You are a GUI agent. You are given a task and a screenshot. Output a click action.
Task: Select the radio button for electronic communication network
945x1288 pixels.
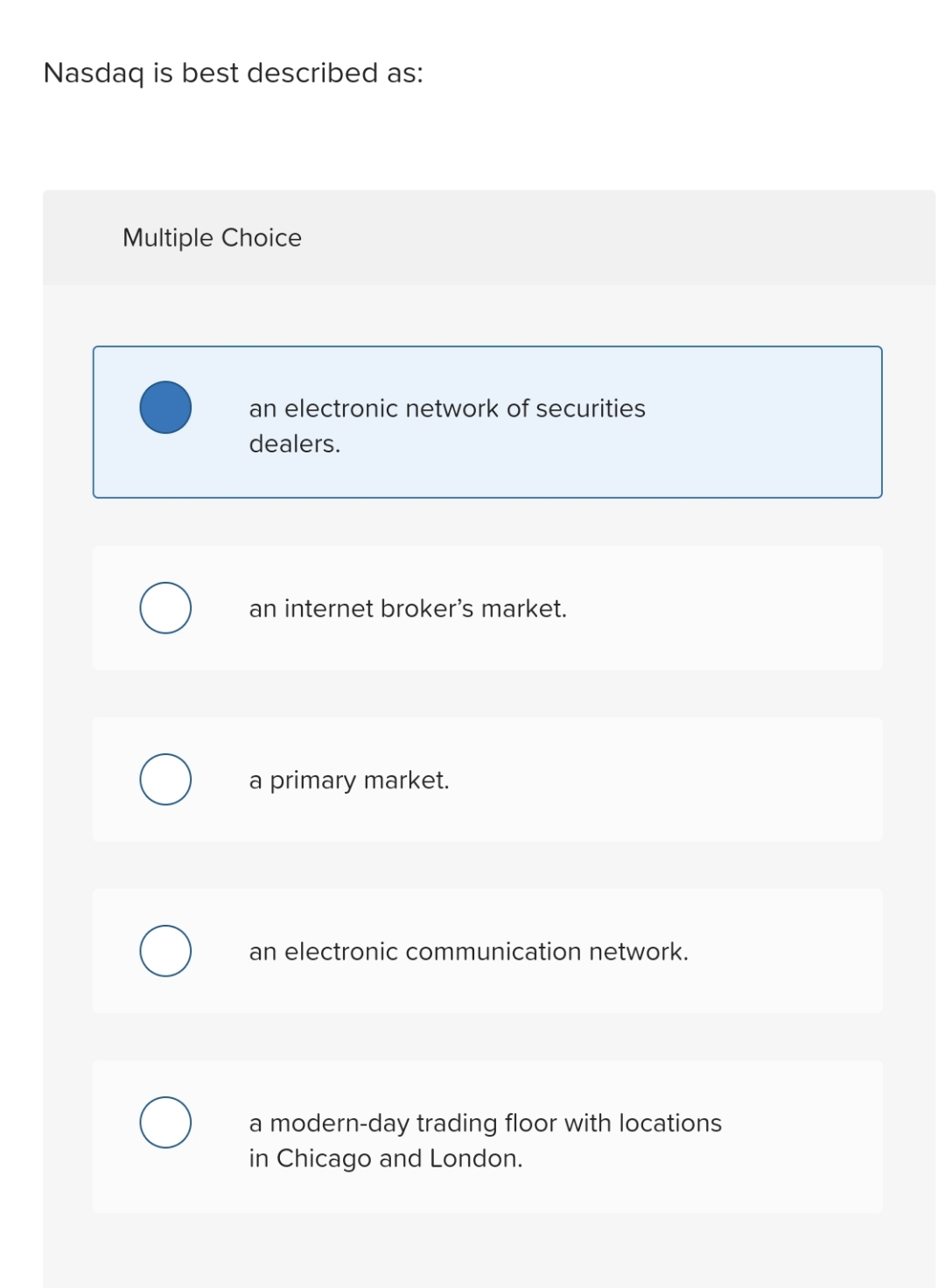pyautogui.click(x=164, y=950)
